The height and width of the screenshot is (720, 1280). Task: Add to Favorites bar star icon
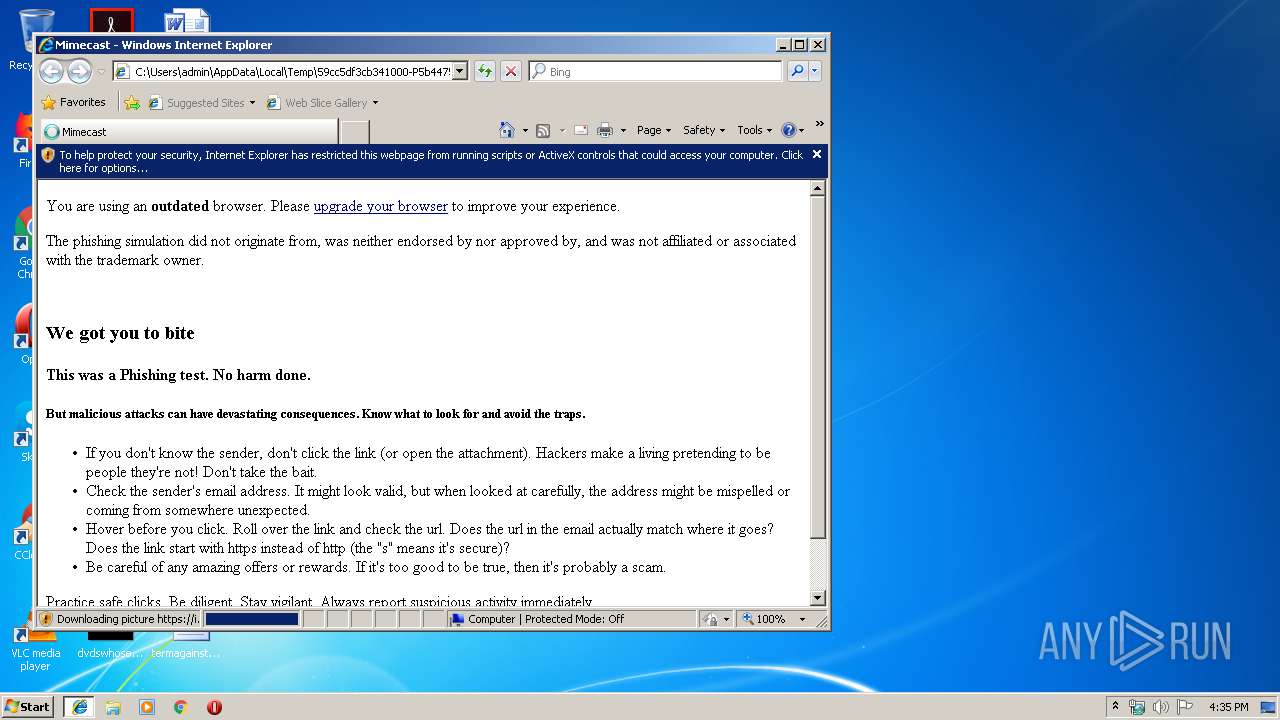(x=132, y=102)
